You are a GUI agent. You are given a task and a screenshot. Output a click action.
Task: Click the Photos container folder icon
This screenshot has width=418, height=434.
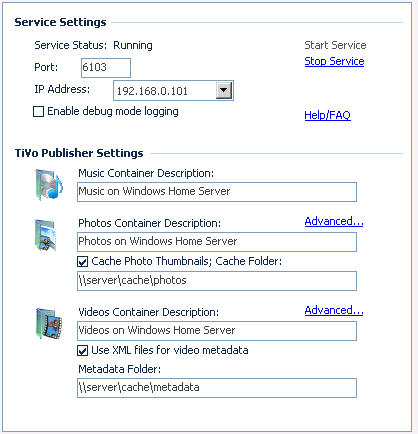(46, 235)
